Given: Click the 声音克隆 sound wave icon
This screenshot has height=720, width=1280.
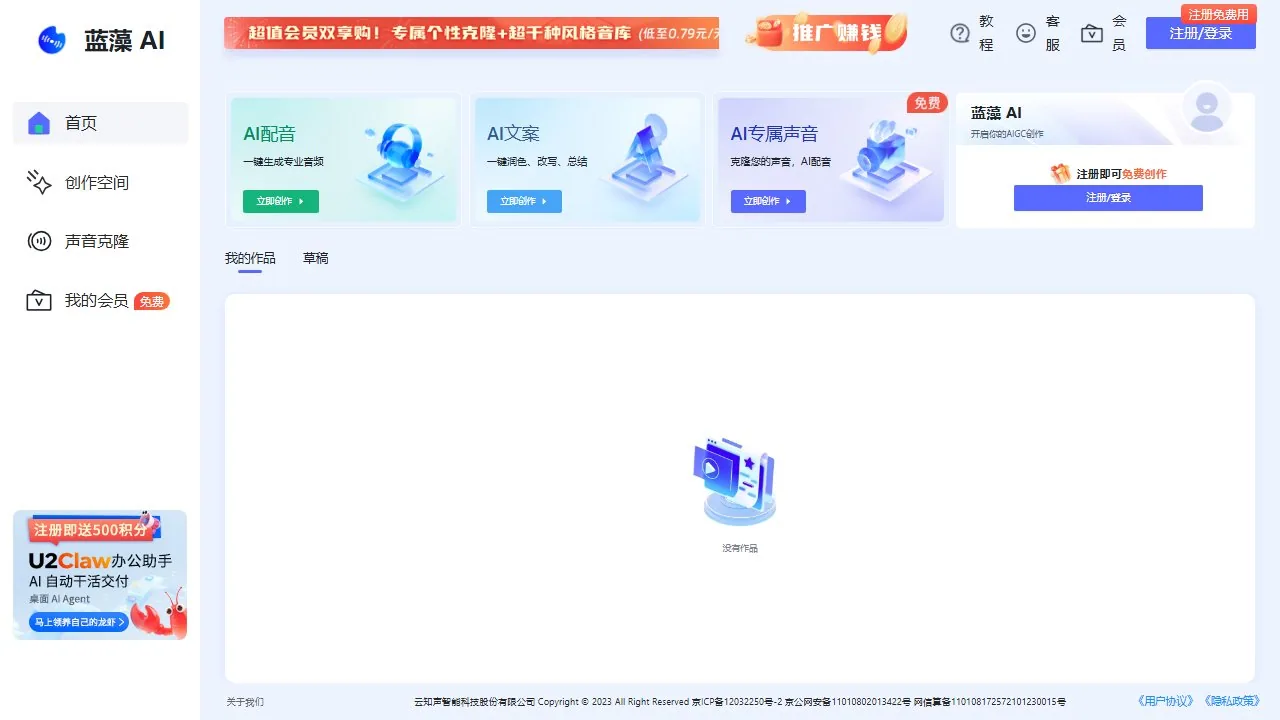Looking at the screenshot, I should click(x=39, y=241).
